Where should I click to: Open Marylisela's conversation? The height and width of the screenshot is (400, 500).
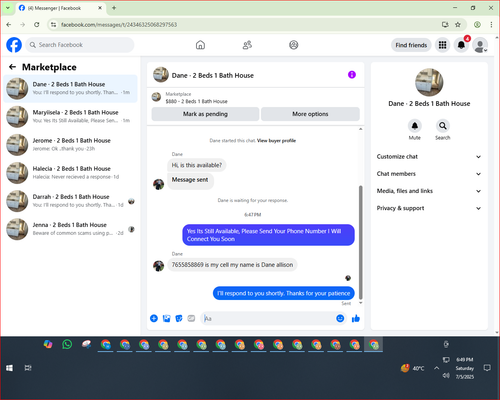tap(70, 116)
